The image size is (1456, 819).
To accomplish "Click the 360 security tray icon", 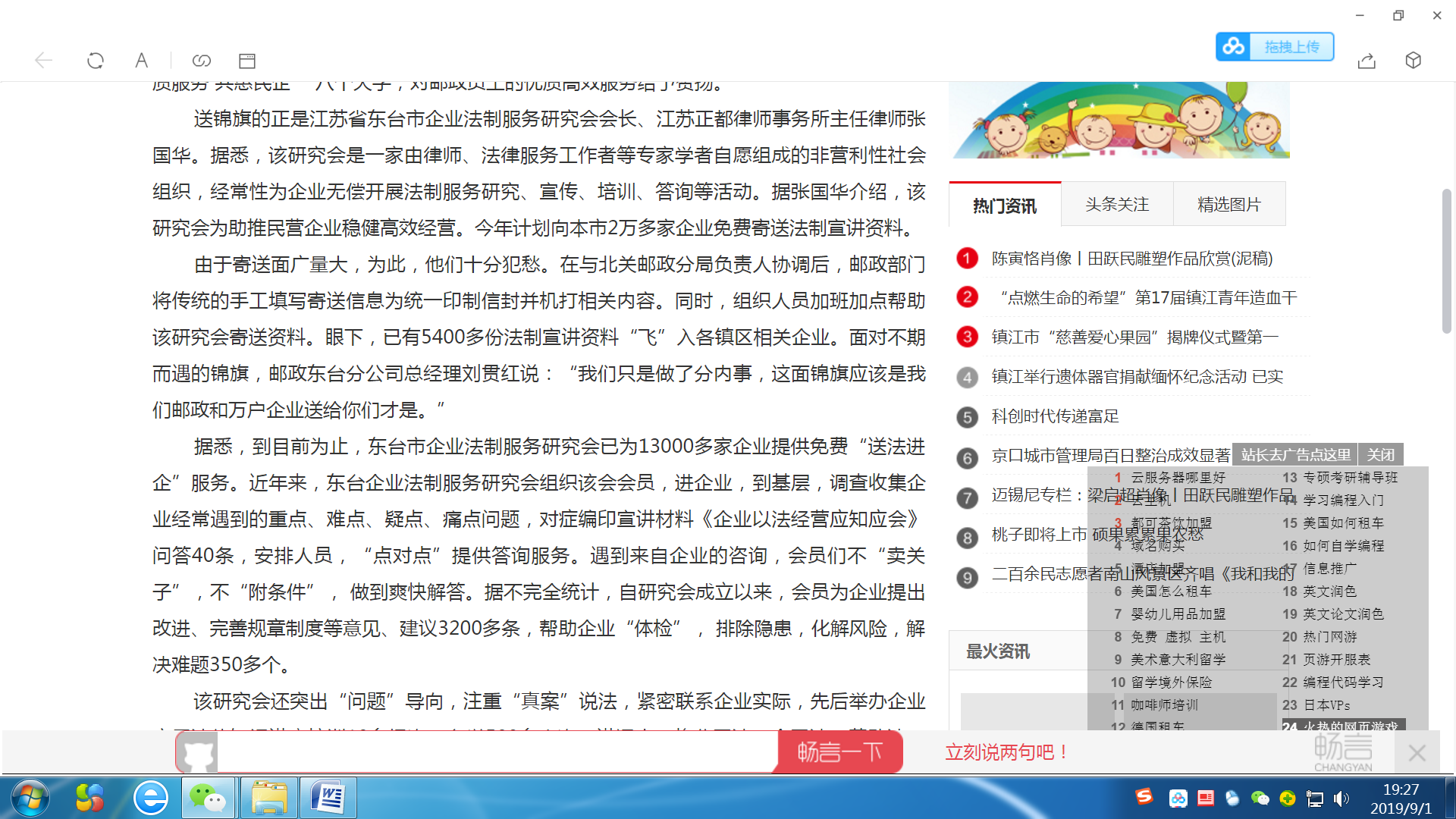I will (1287, 798).
